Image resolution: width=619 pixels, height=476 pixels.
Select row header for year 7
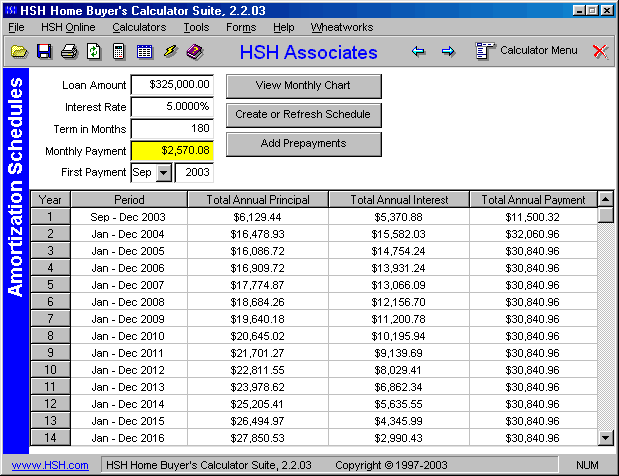coord(50,319)
